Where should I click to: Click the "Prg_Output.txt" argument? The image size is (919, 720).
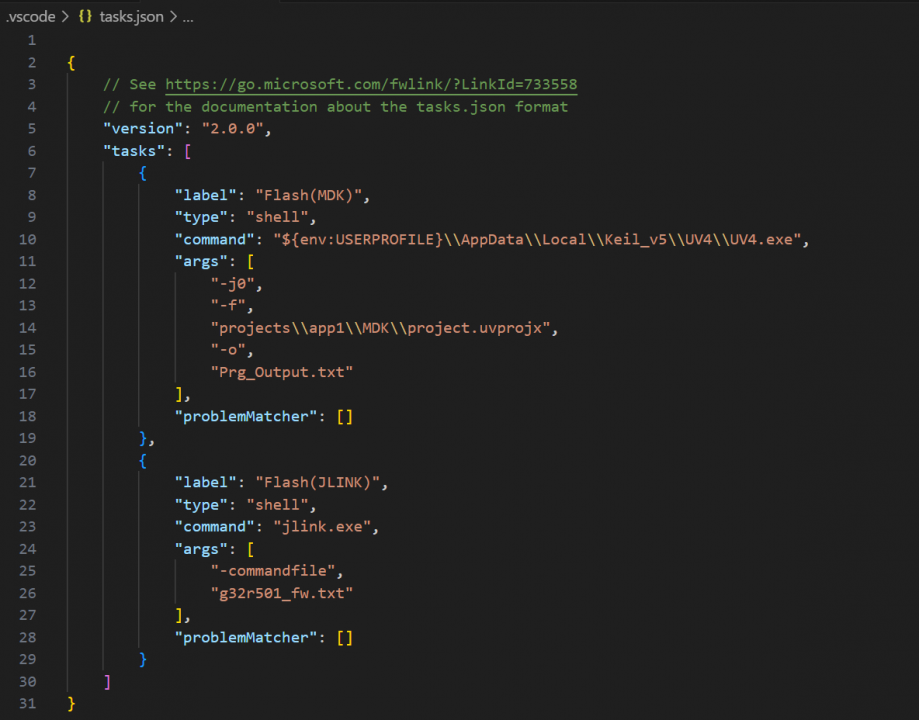point(281,371)
